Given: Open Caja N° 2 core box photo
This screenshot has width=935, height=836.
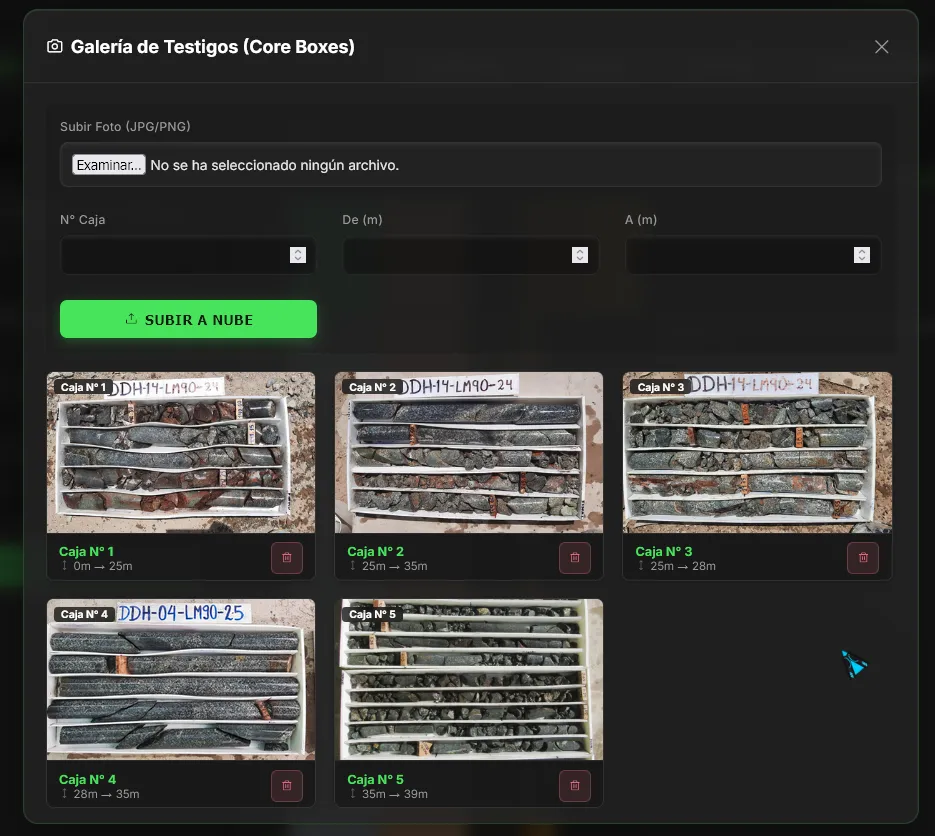Looking at the screenshot, I should pos(469,453).
